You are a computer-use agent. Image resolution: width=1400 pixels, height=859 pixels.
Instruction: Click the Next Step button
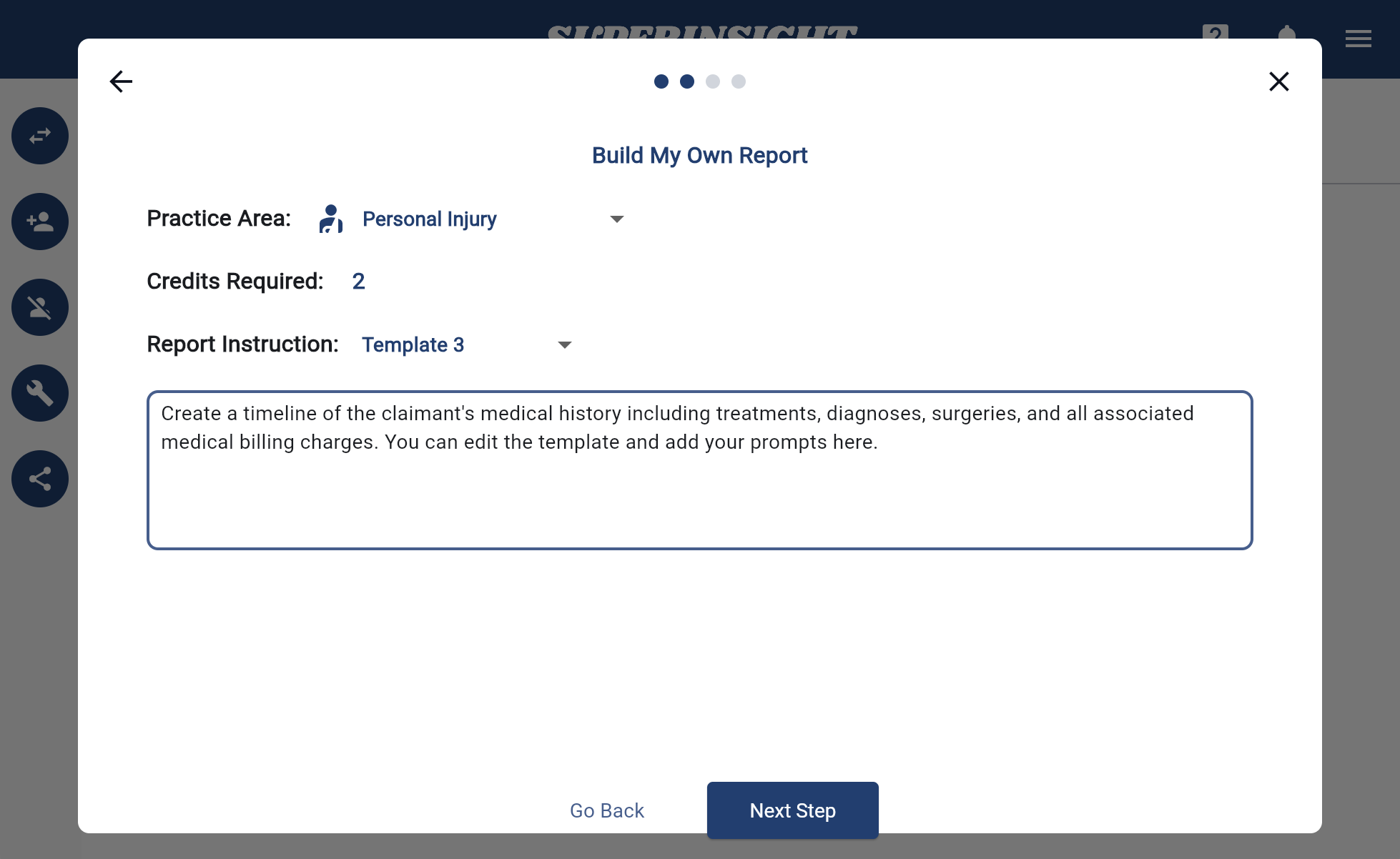click(792, 810)
